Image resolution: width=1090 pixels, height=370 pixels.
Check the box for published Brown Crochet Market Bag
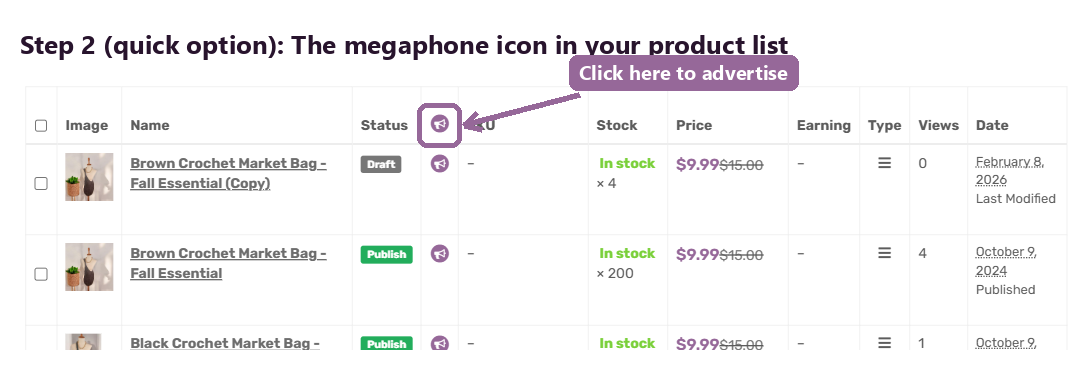coord(41,274)
